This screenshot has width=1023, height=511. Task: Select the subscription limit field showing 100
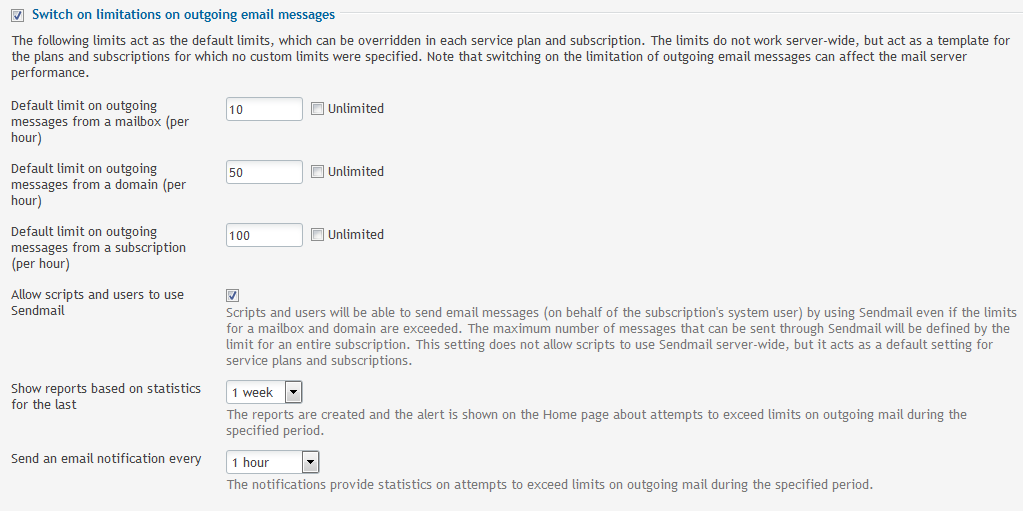pyautogui.click(x=264, y=235)
